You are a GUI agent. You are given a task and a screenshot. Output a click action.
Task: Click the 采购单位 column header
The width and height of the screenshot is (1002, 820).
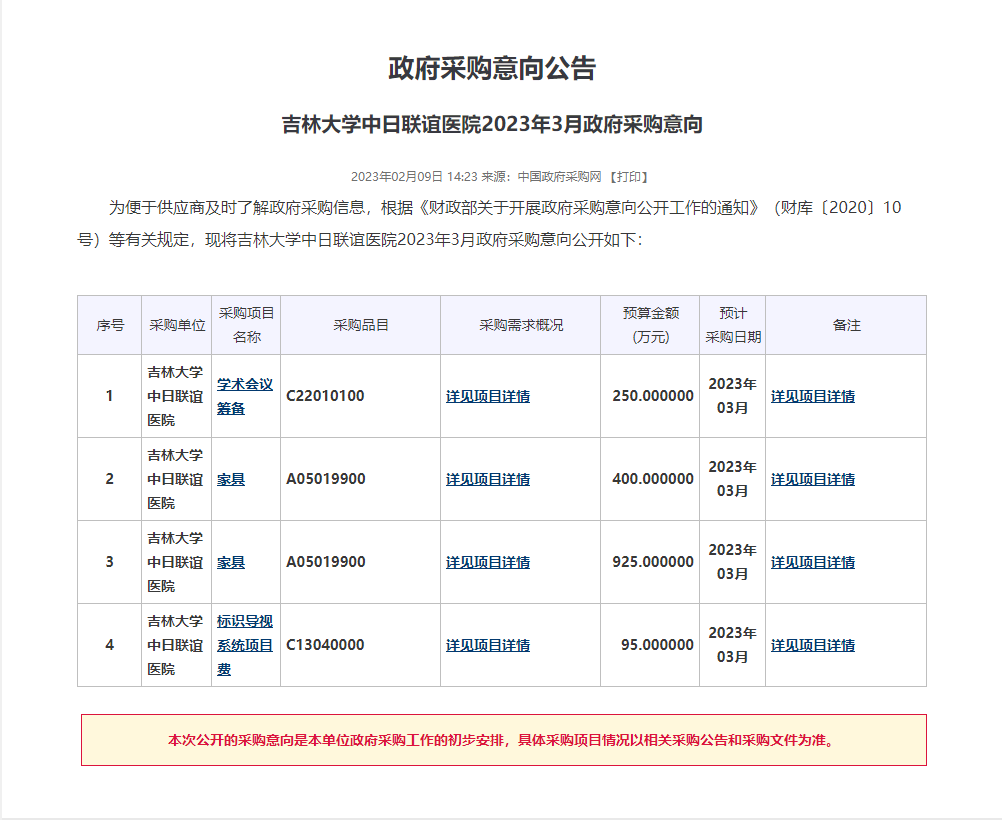pos(177,325)
